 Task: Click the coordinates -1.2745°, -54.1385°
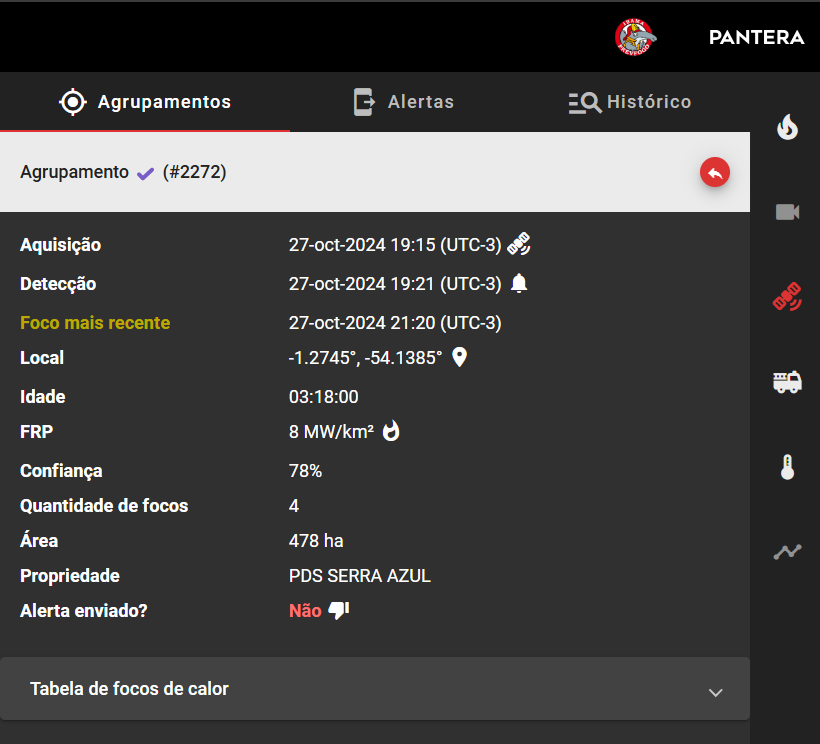[x=365, y=358]
